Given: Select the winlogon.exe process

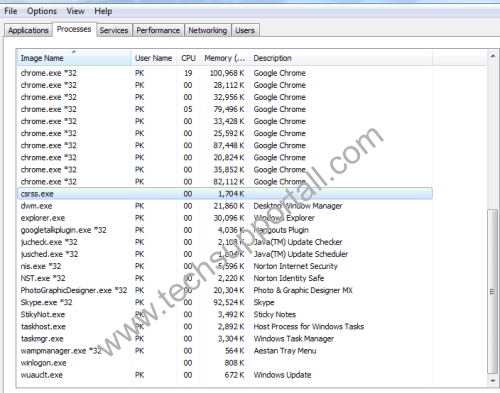Looking at the screenshot, I should [225, 363].
